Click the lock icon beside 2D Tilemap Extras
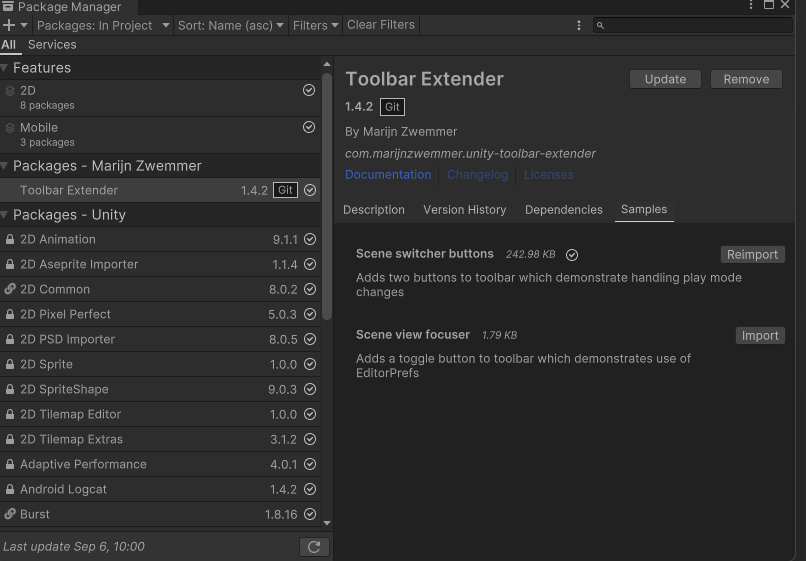 click(10, 439)
